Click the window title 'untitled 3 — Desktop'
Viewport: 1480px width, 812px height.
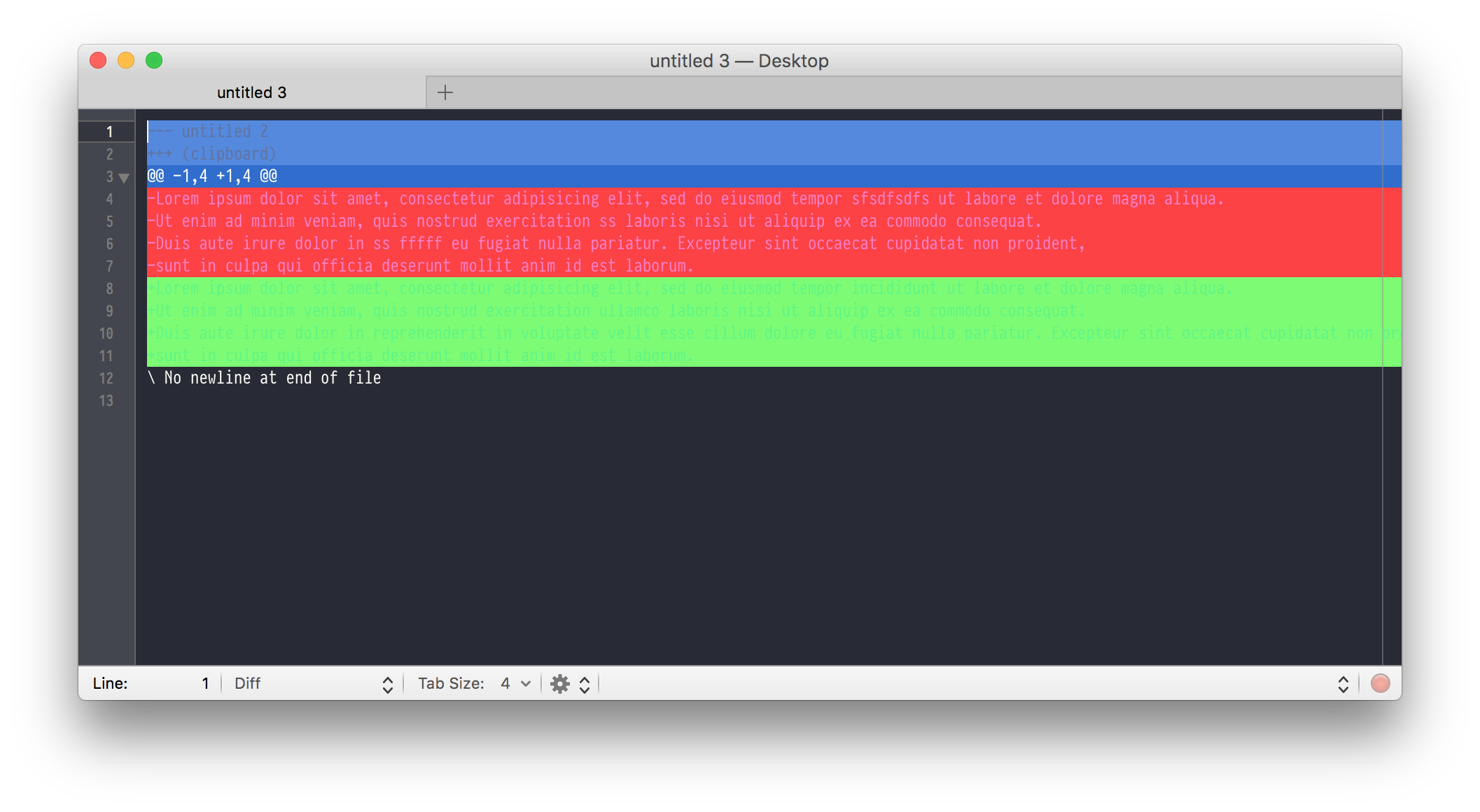739,61
